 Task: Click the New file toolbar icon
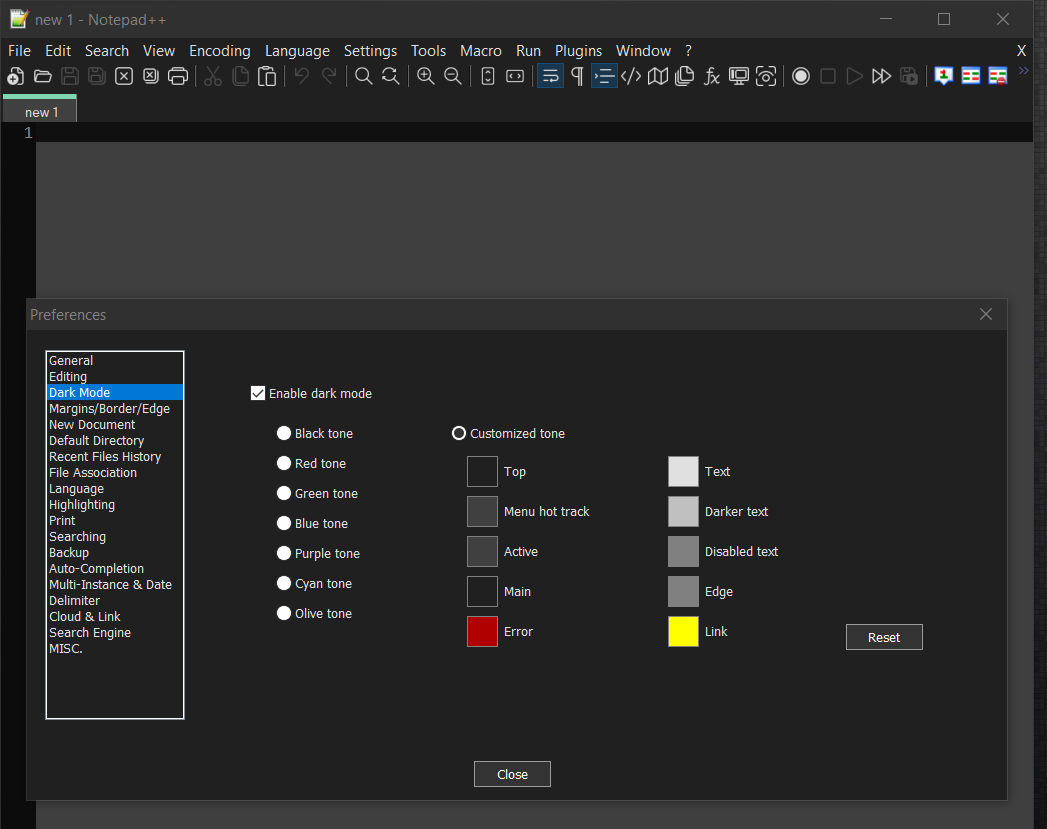point(16,77)
